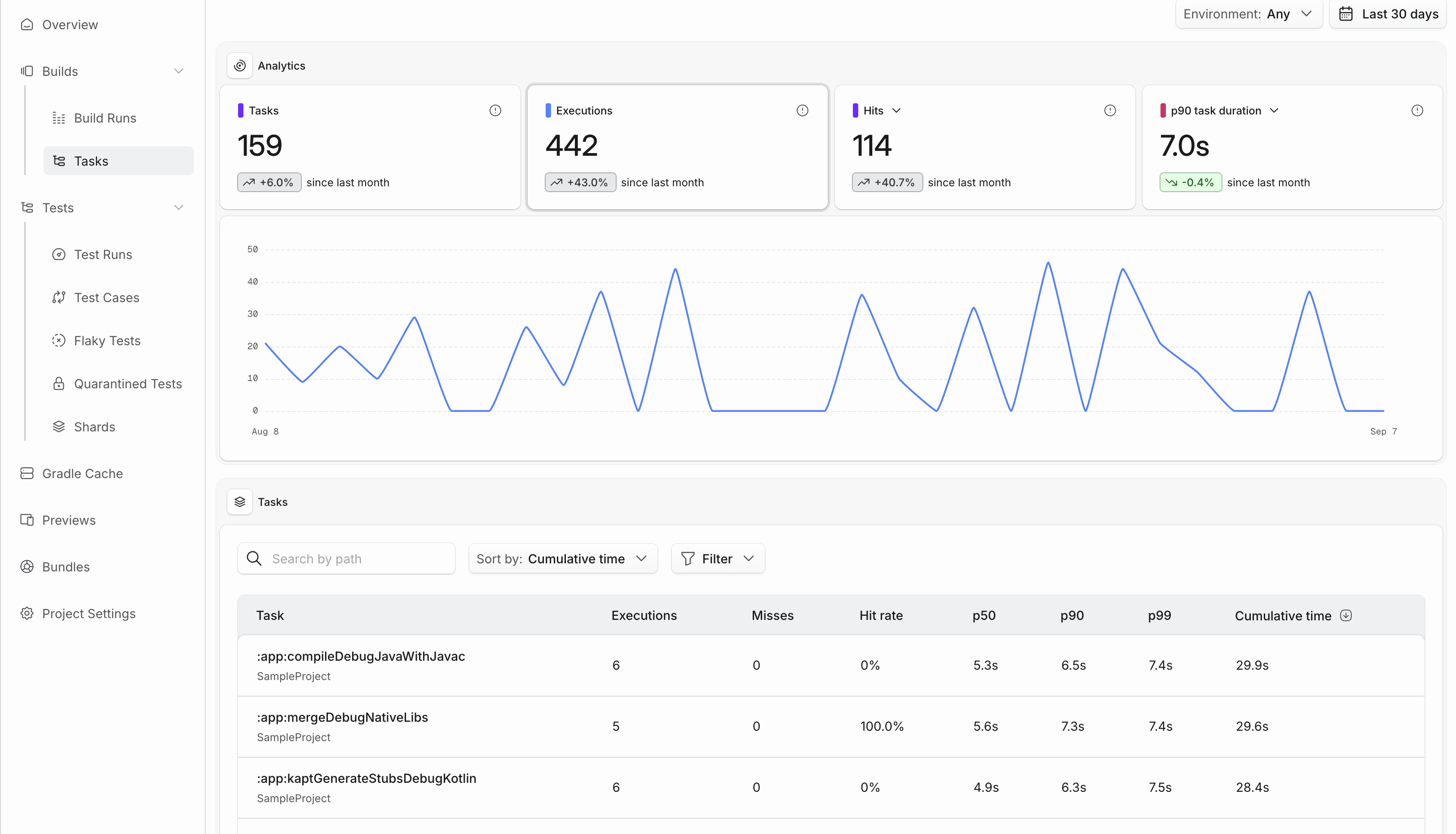1456x834 pixels.
Task: Open Sort by Cumulative time dropdown
Action: point(563,558)
